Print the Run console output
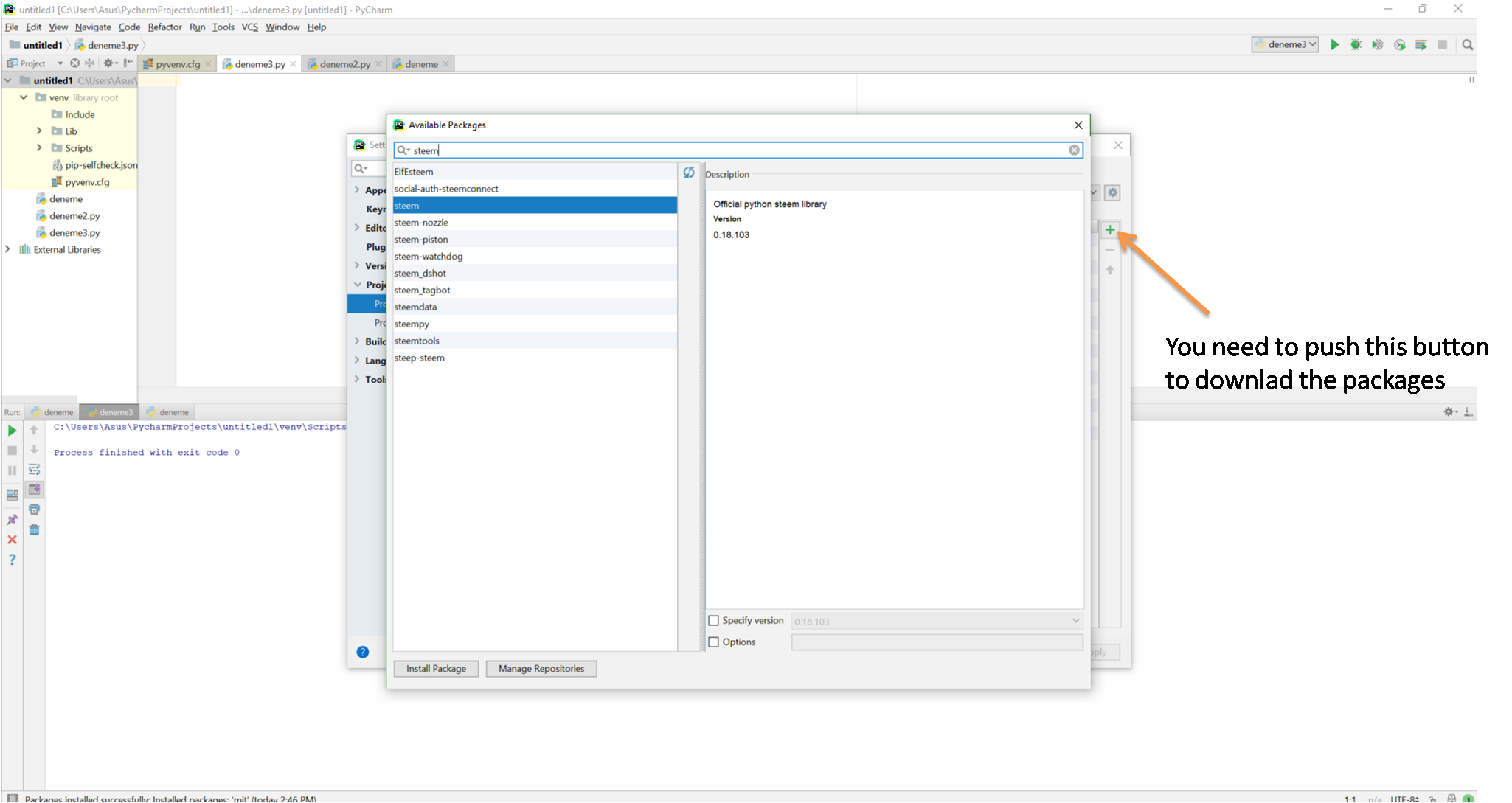The image size is (1512, 803). coord(34,510)
